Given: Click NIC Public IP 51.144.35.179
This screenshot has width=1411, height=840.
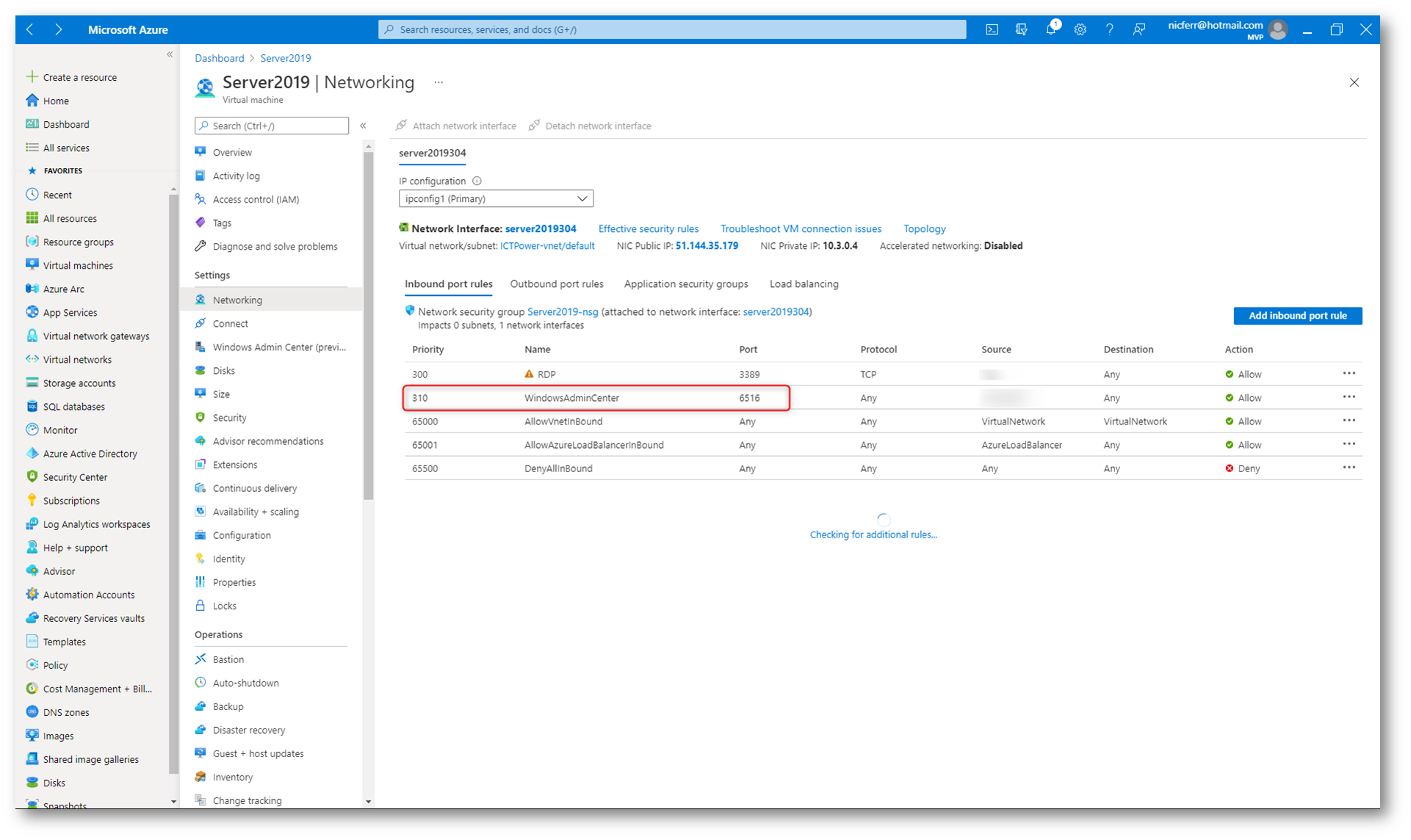Looking at the screenshot, I should click(707, 246).
